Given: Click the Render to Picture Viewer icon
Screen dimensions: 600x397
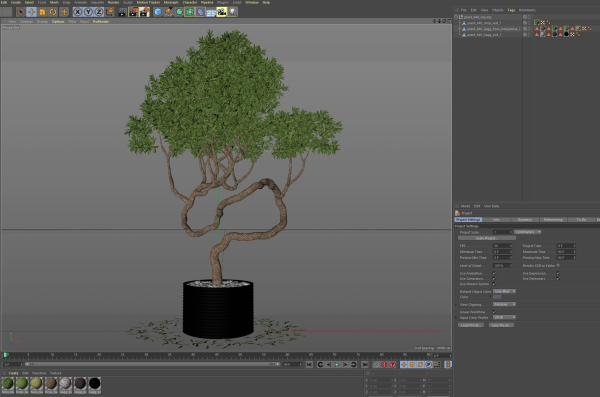Looking at the screenshot, I should coord(133,12).
